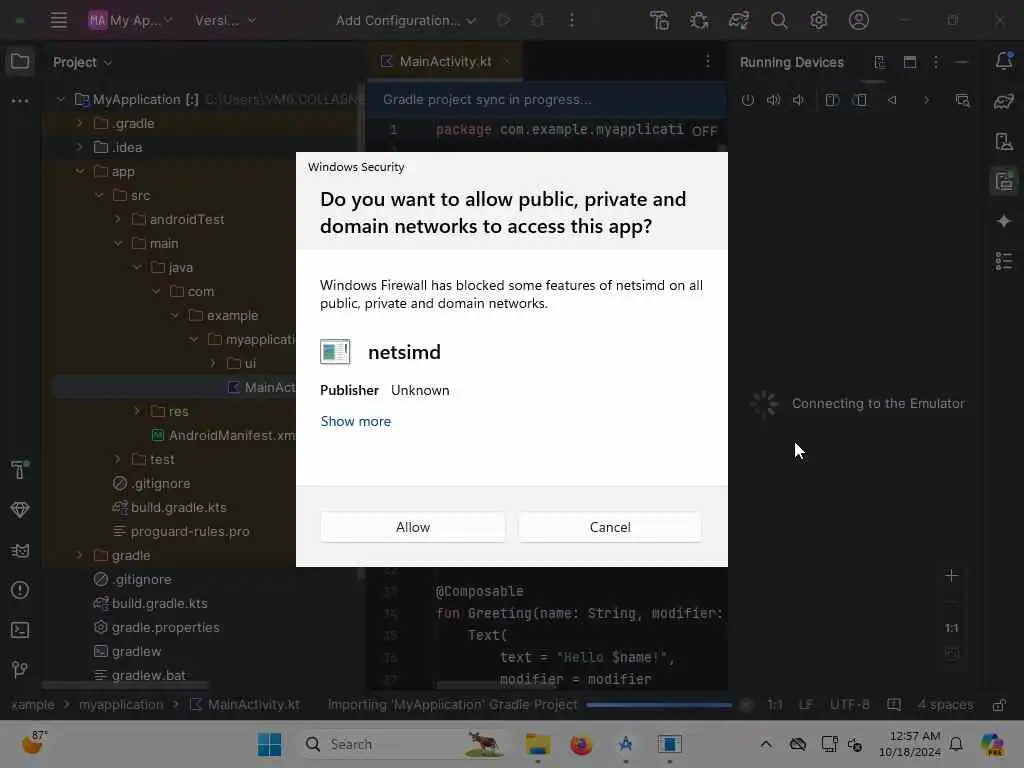Select proguard-rules.pro file
The height and width of the screenshot is (768, 1024).
coord(181,532)
